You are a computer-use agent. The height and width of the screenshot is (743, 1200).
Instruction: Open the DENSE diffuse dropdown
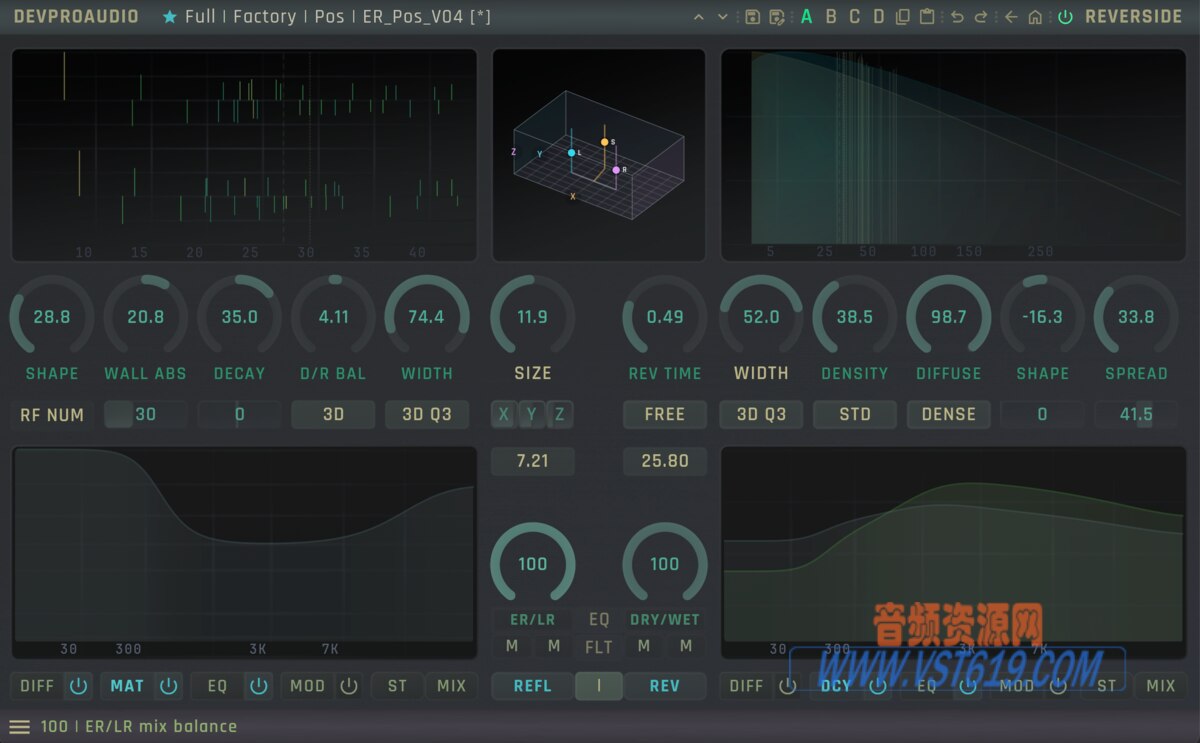click(x=949, y=414)
